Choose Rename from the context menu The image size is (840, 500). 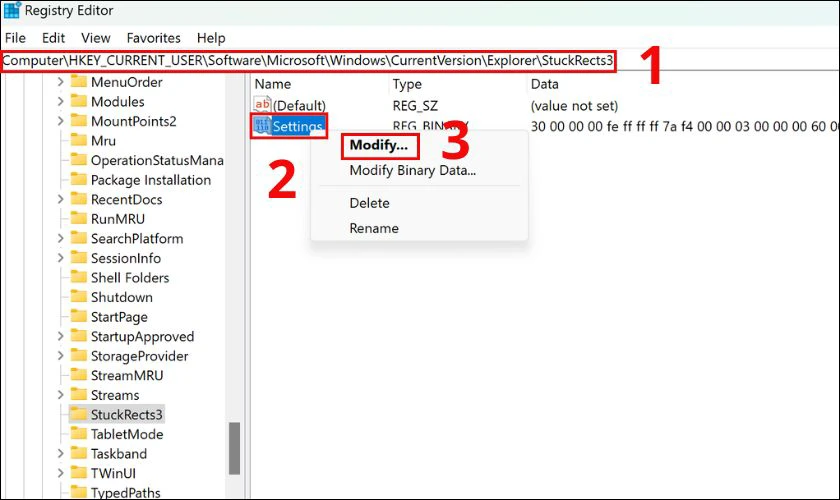[x=374, y=228]
